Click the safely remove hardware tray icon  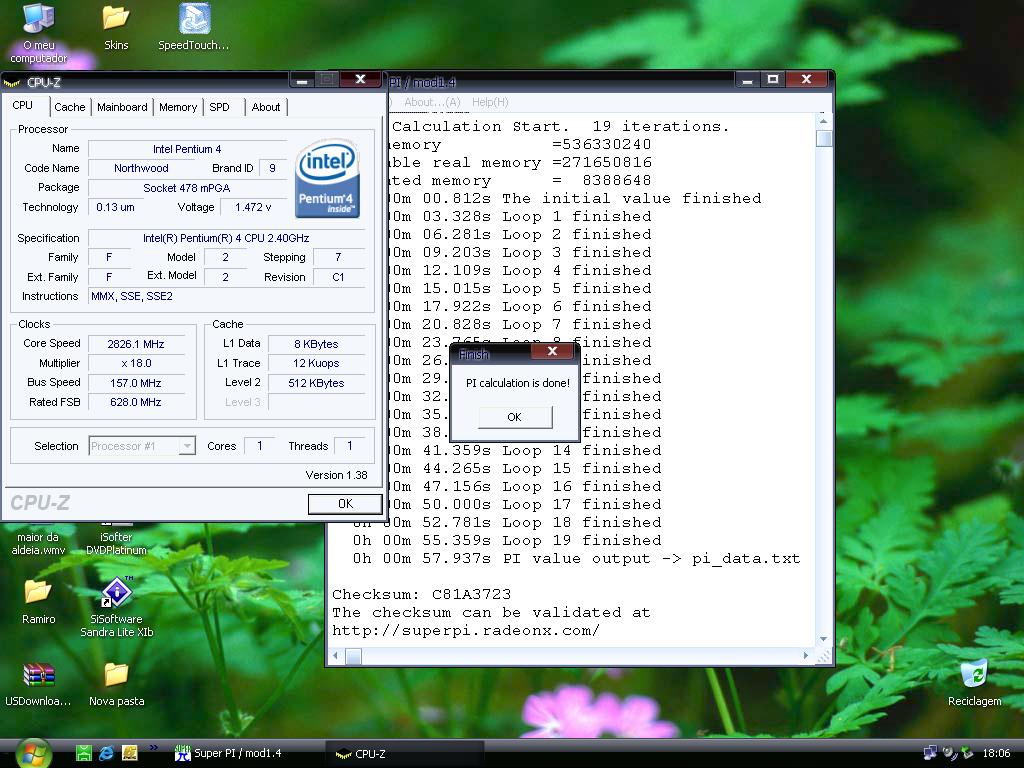tap(967, 753)
